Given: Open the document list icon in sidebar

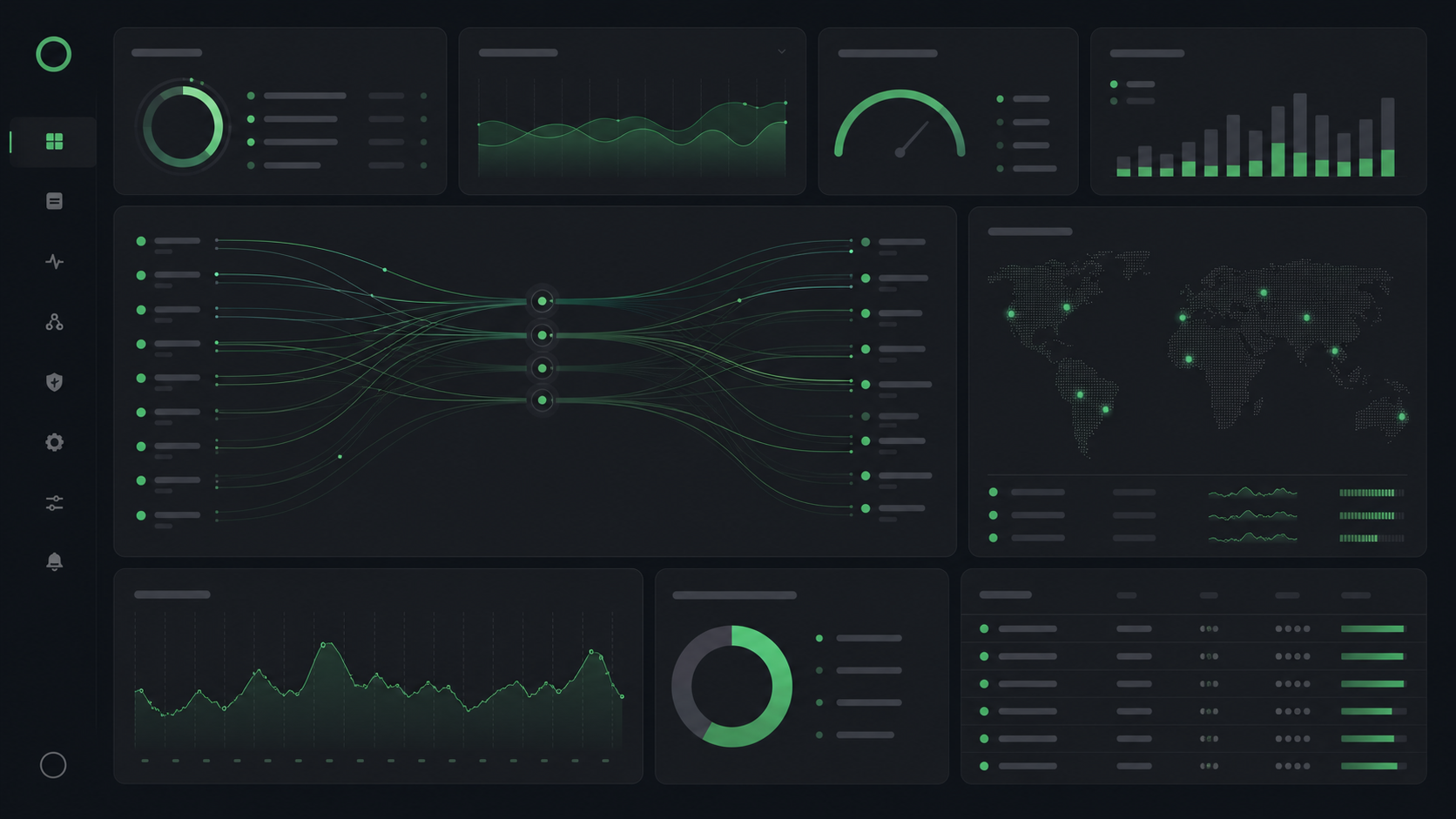Looking at the screenshot, I should pos(54,201).
